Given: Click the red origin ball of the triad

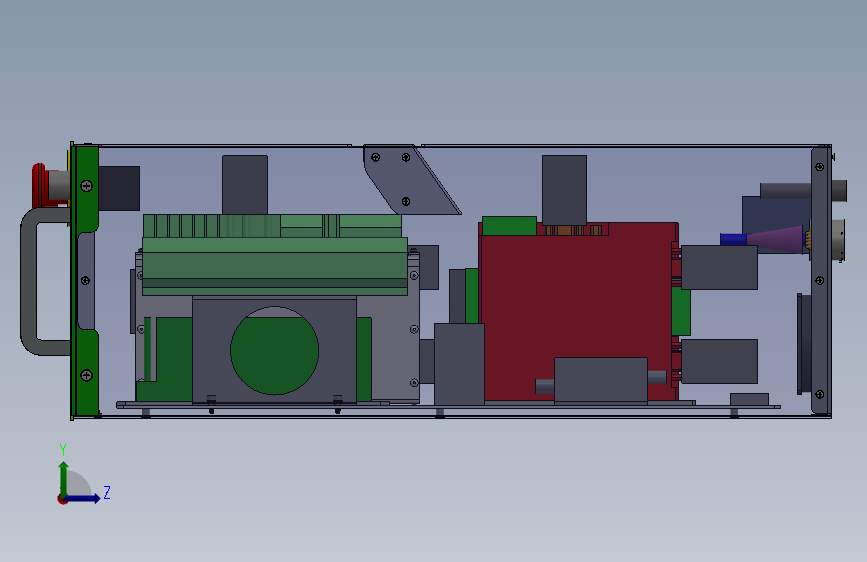Looking at the screenshot, I should (x=62, y=499).
